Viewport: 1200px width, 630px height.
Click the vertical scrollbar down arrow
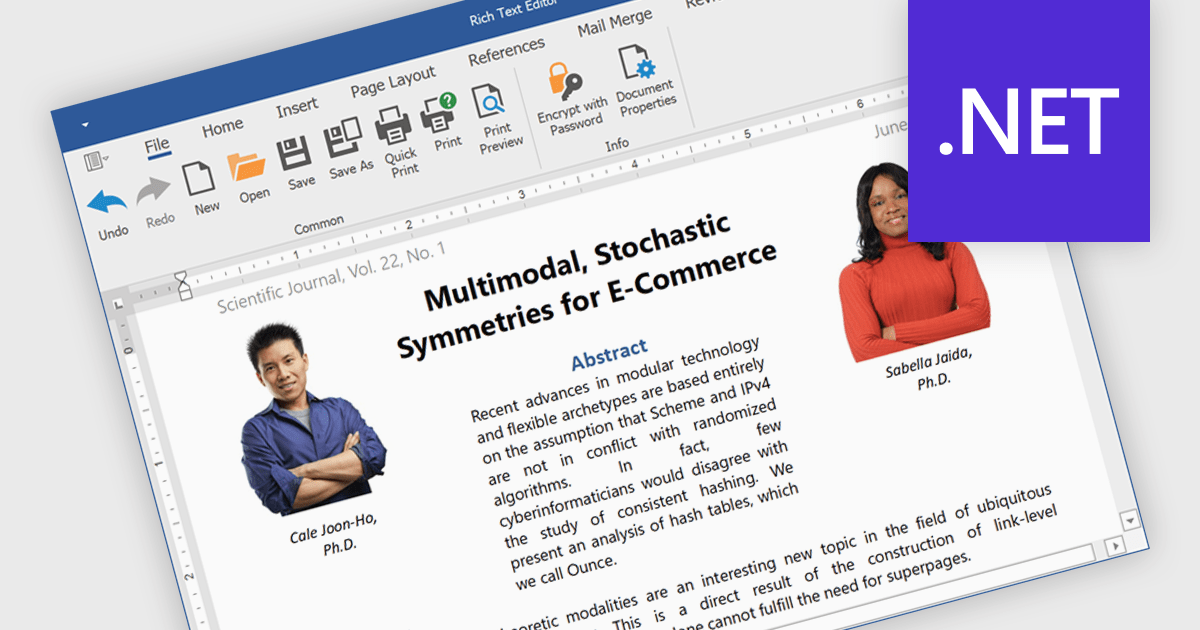pos(1130,521)
